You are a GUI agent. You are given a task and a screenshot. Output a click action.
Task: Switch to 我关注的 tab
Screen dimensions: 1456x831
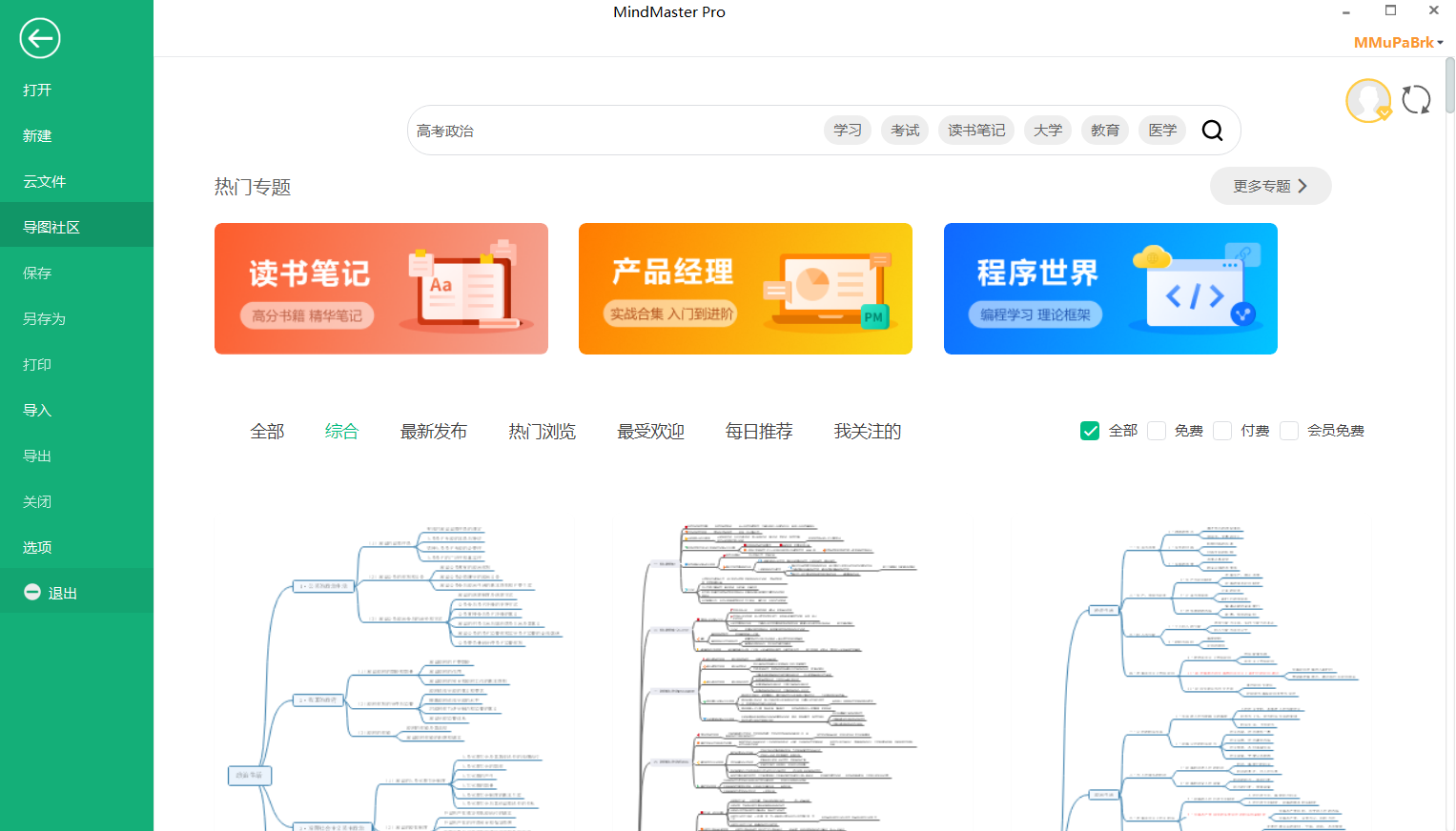[x=868, y=432]
